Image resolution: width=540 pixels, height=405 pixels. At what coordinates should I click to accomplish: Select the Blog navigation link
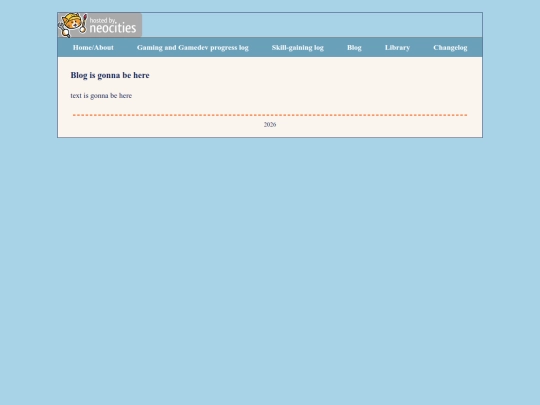click(354, 48)
